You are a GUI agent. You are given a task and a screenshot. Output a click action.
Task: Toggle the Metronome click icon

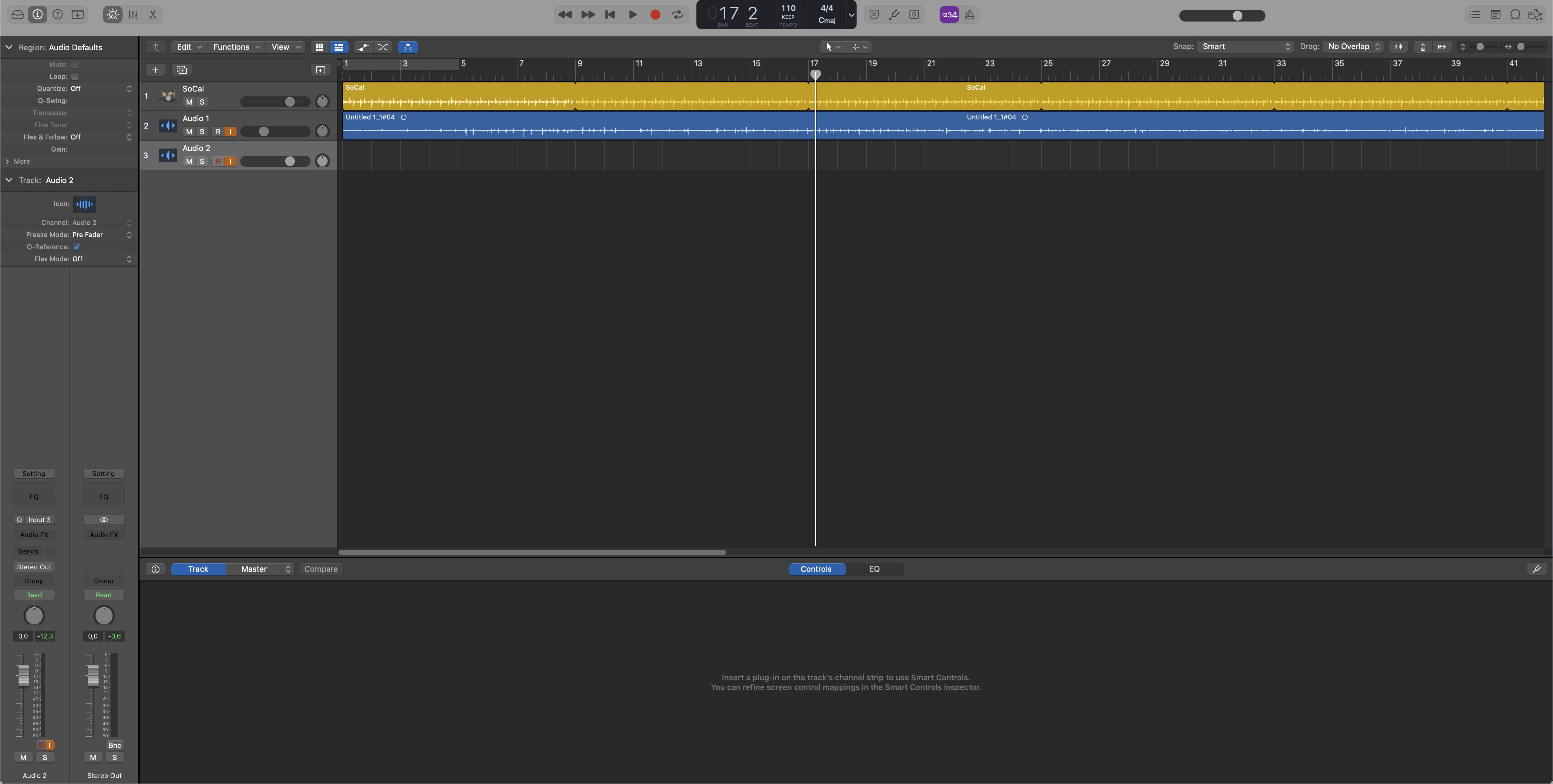969,15
